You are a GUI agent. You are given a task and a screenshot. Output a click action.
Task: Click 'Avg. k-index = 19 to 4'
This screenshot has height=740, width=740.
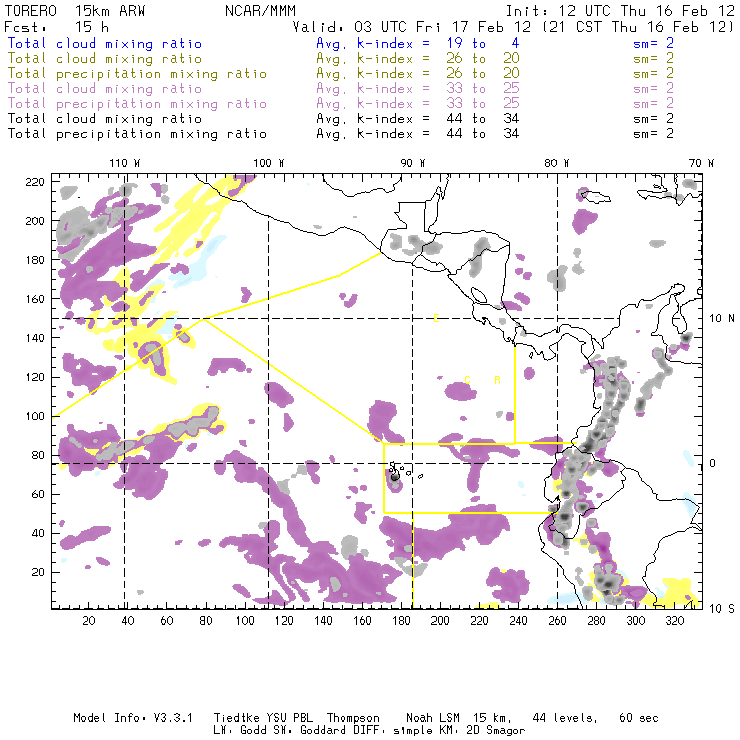pos(418,44)
